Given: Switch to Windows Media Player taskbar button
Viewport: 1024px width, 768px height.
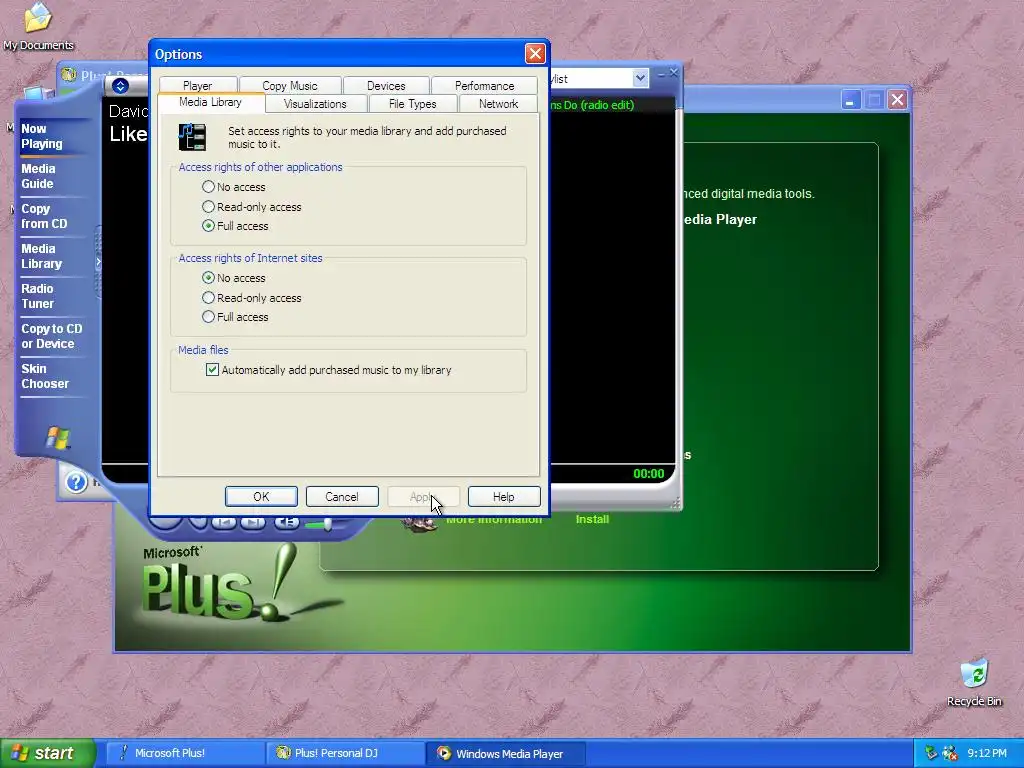Looking at the screenshot, I should (505, 753).
